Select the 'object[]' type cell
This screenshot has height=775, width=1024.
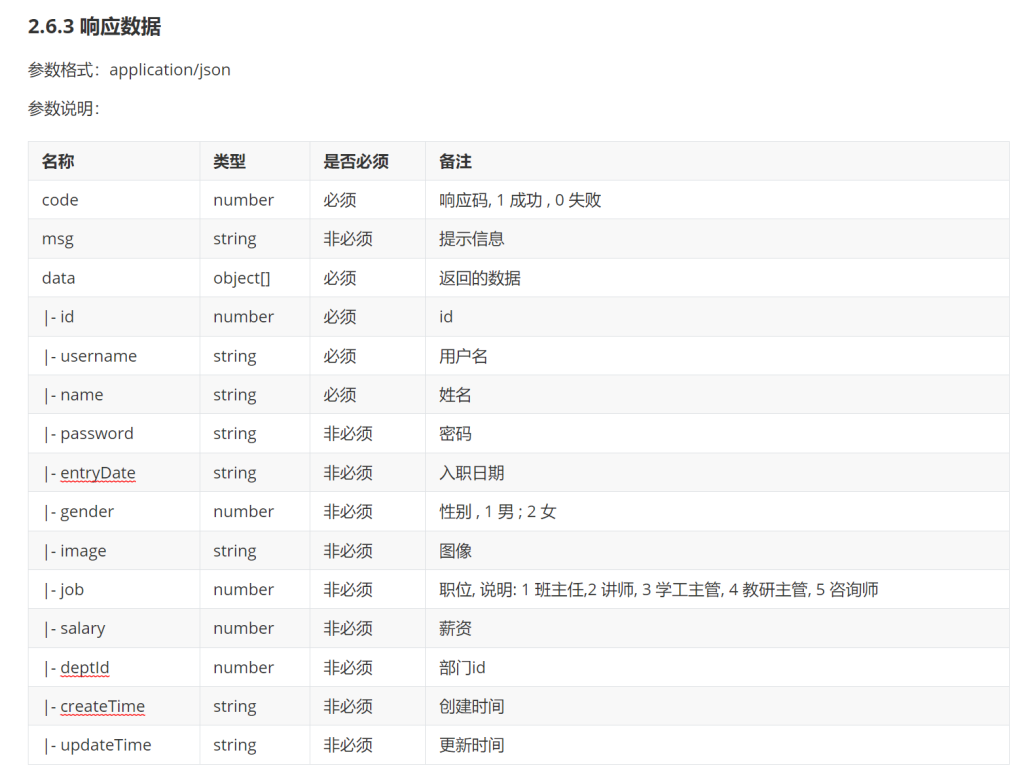(x=242, y=278)
